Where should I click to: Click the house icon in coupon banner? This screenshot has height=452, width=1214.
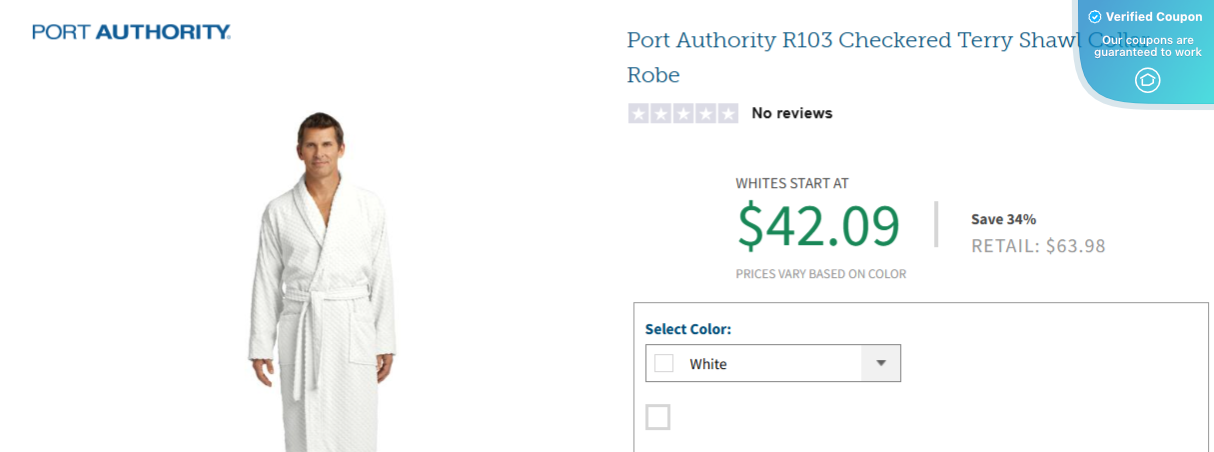pyautogui.click(x=1148, y=80)
